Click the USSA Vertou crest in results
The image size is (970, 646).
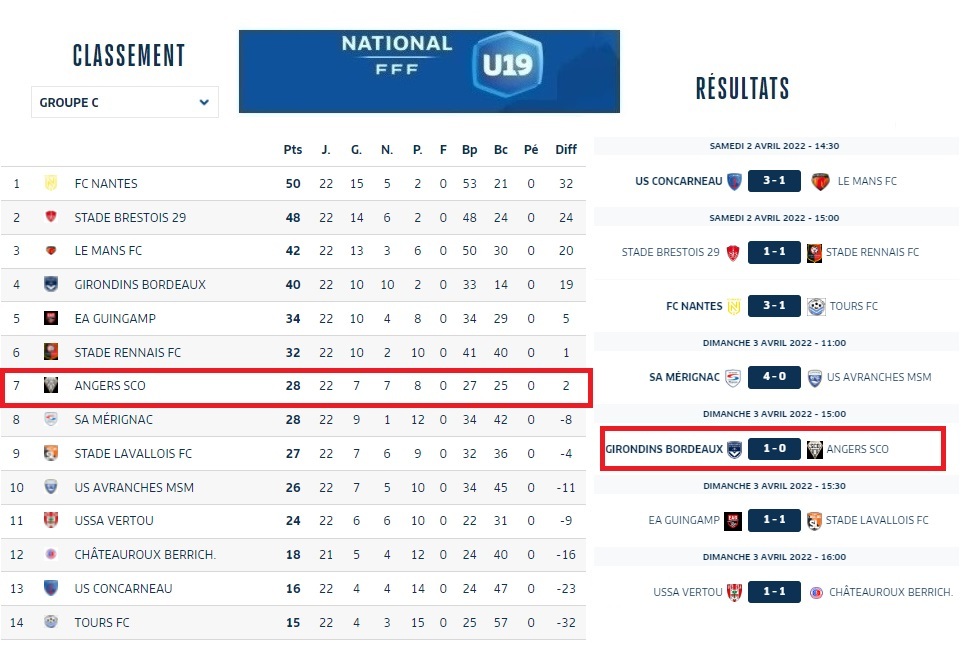(x=734, y=592)
